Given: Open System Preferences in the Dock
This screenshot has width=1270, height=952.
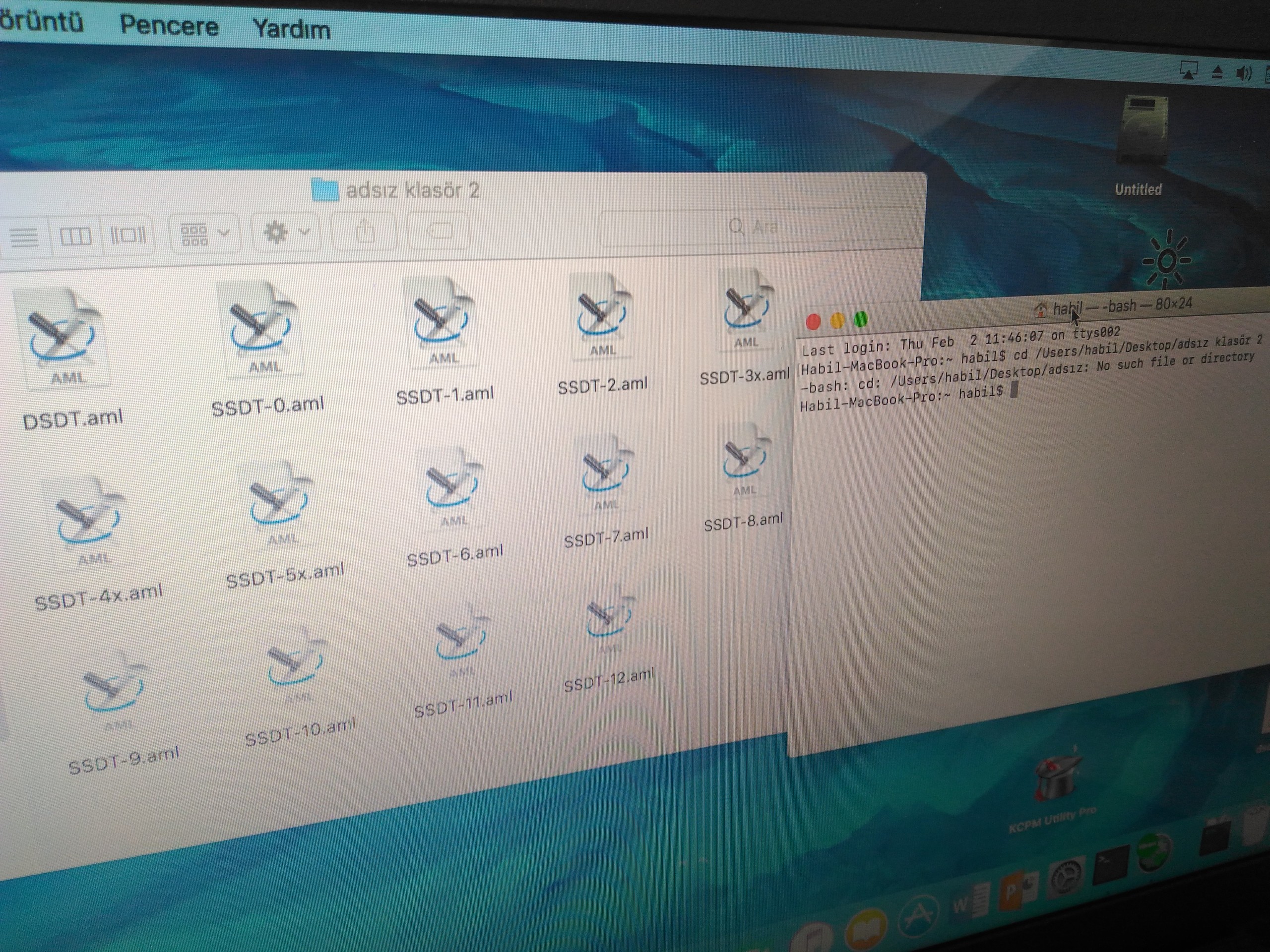Looking at the screenshot, I should click(1066, 877).
